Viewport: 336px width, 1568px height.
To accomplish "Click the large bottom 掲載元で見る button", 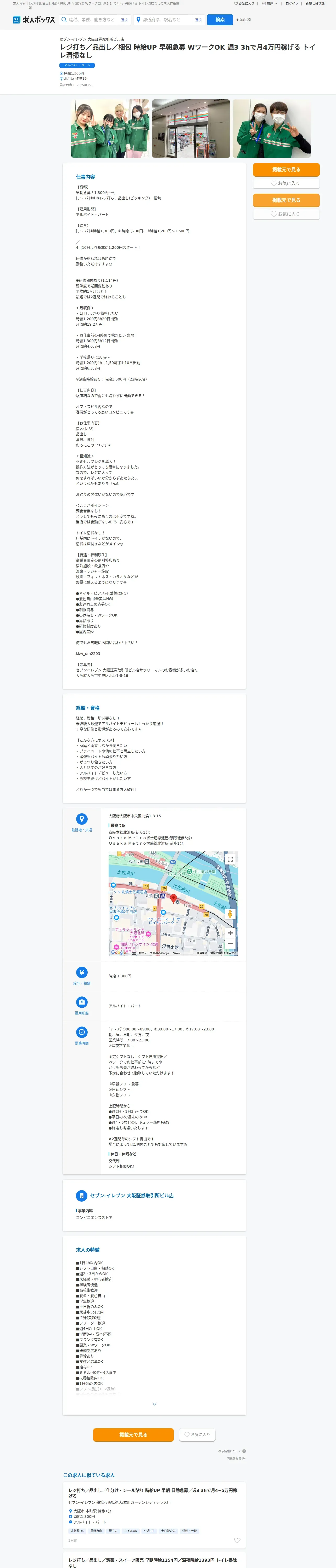I will (133, 1435).
